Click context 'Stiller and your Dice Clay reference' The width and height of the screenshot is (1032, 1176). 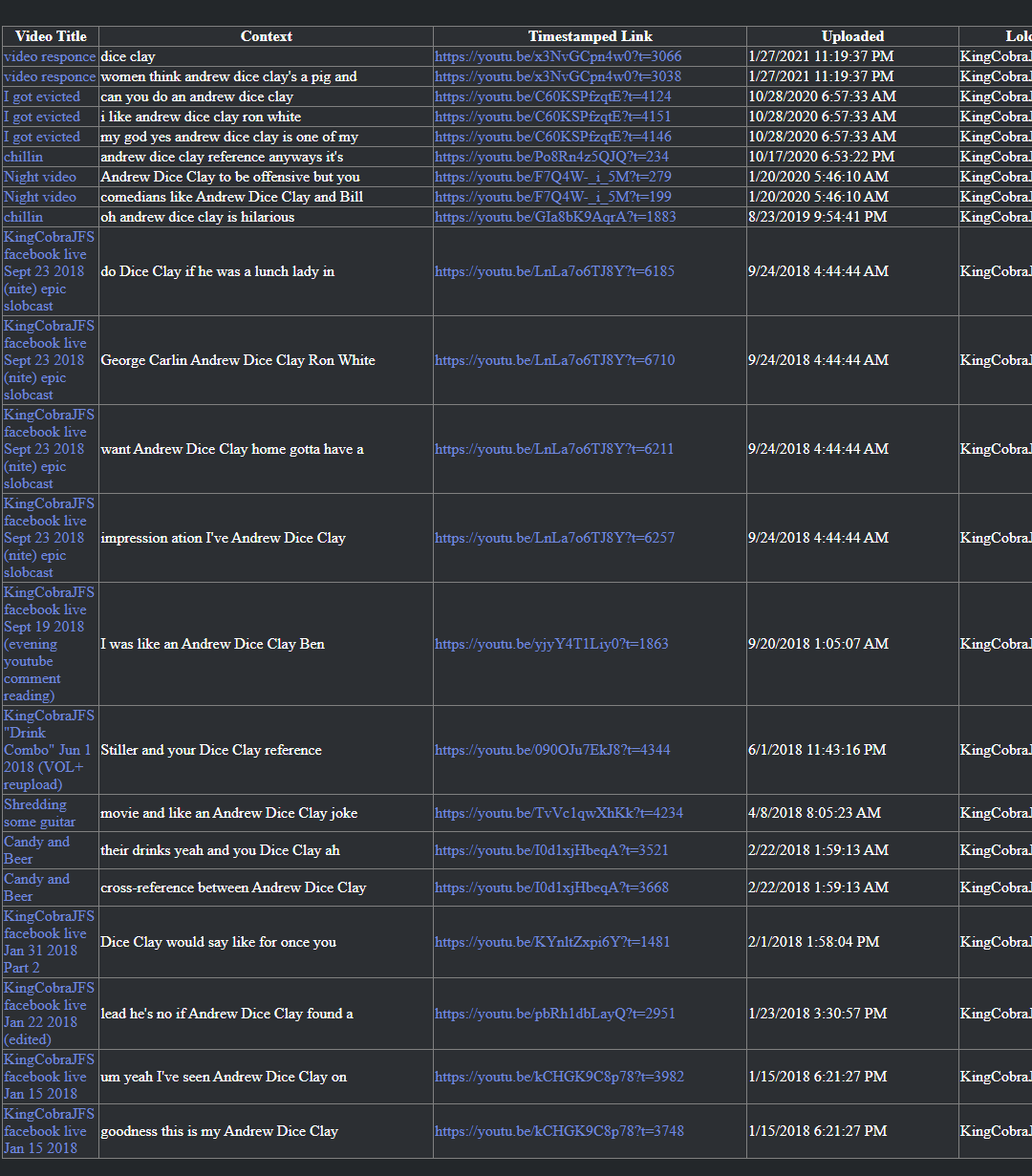pyautogui.click(x=211, y=750)
